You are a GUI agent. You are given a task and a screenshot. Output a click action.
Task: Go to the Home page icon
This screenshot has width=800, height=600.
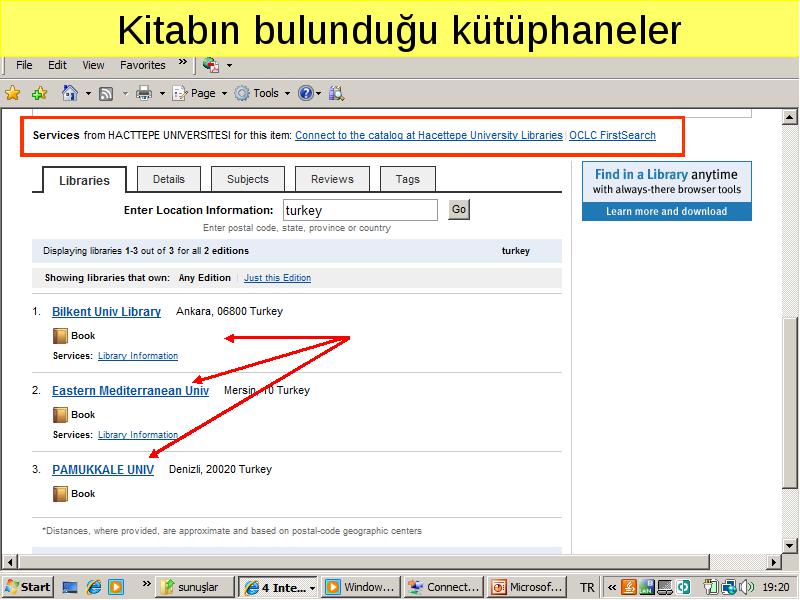point(69,93)
